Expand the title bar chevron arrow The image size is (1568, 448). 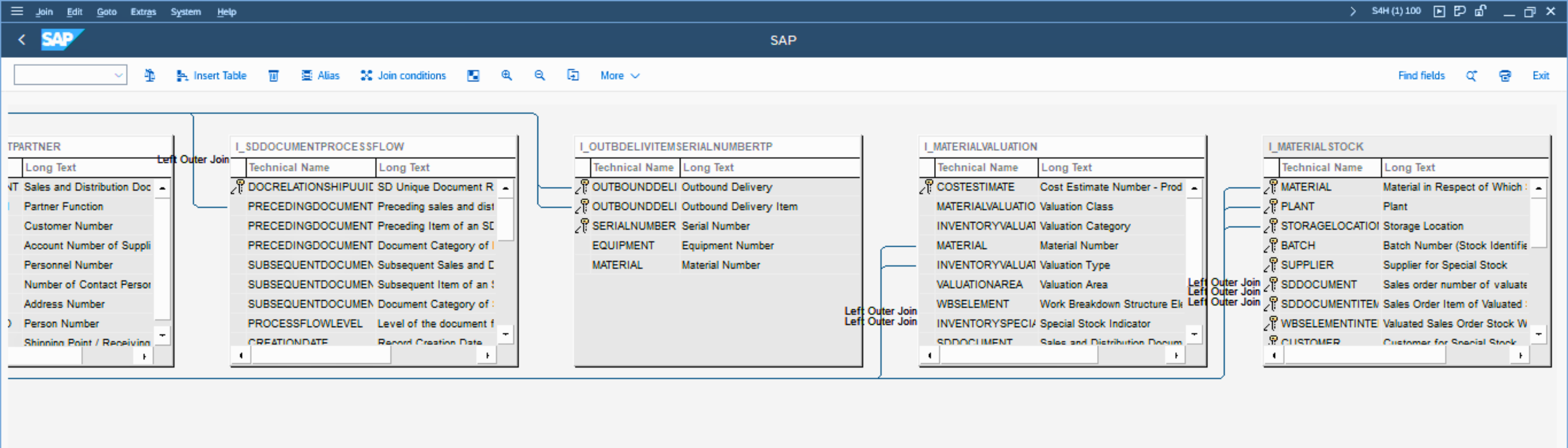1353,11
